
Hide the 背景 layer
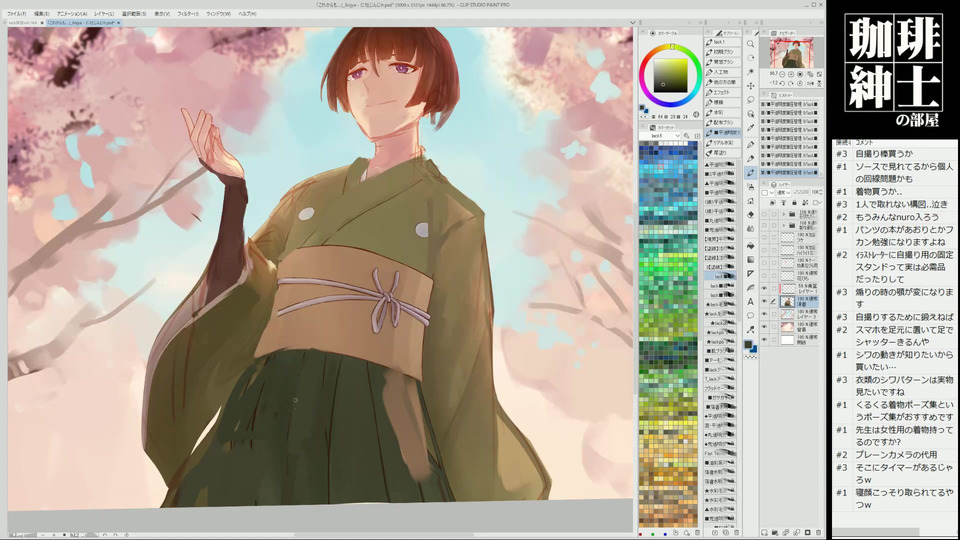pos(764,326)
